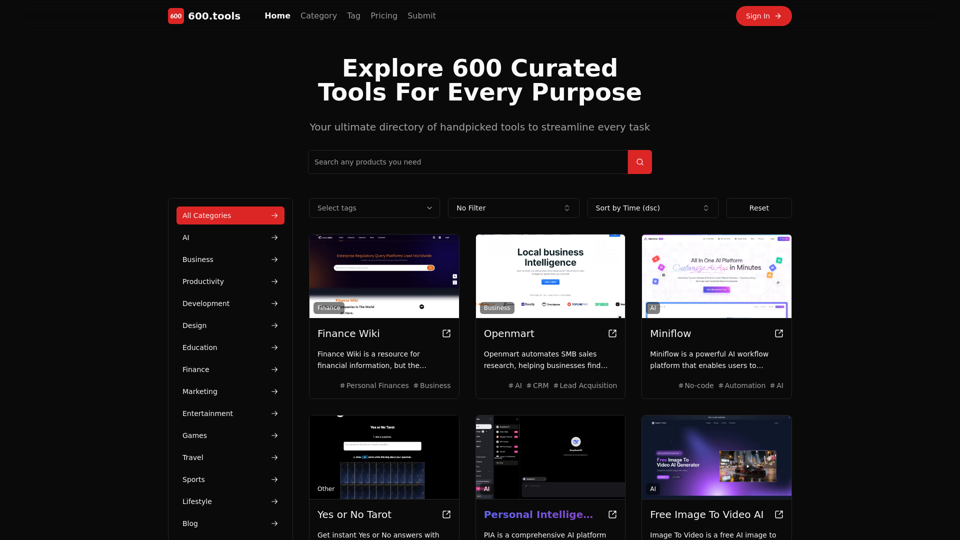Open Pricing navigation item

[x=384, y=16]
